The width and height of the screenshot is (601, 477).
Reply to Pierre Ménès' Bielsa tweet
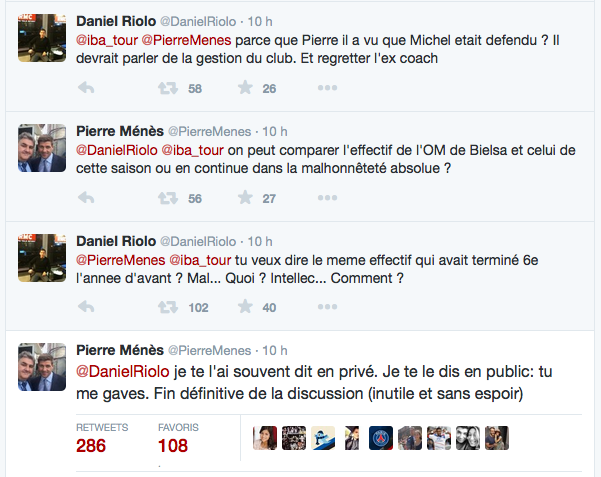pyautogui.click(x=86, y=198)
